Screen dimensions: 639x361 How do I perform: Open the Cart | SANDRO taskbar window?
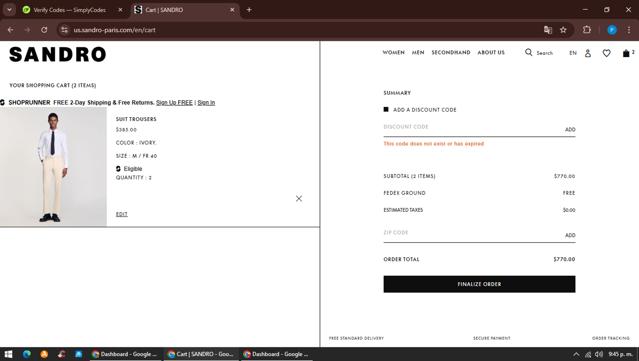click(201, 354)
